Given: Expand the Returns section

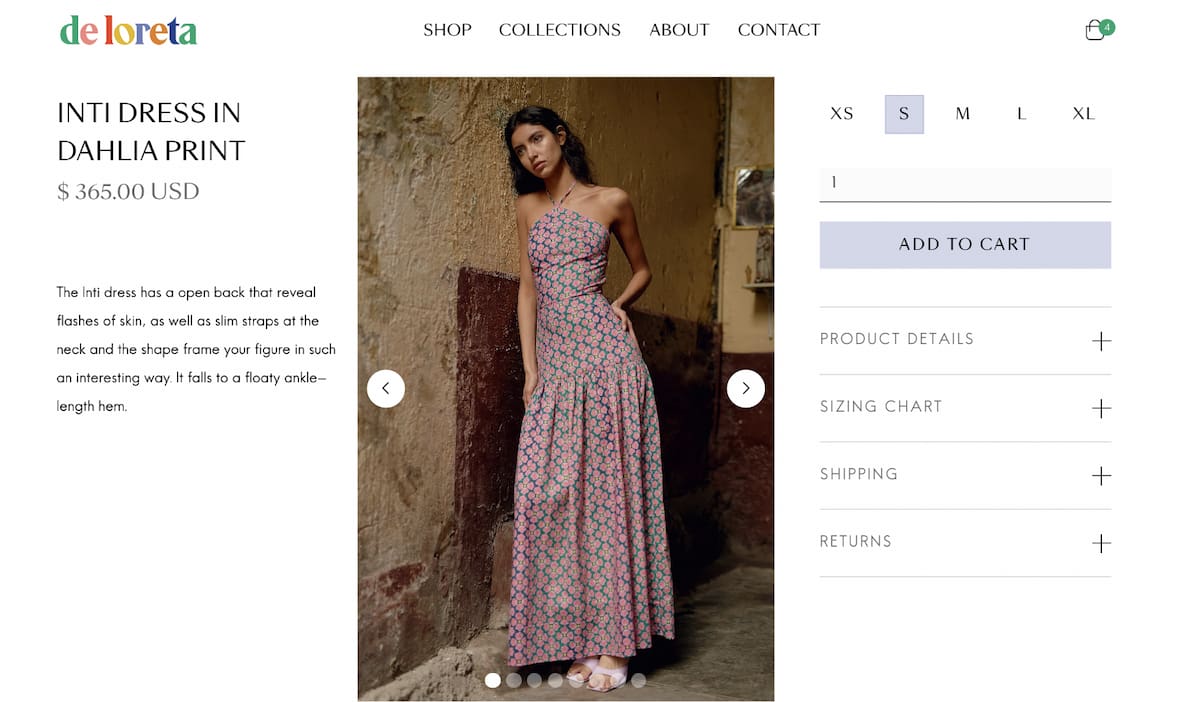Looking at the screenshot, I should click(x=965, y=543).
